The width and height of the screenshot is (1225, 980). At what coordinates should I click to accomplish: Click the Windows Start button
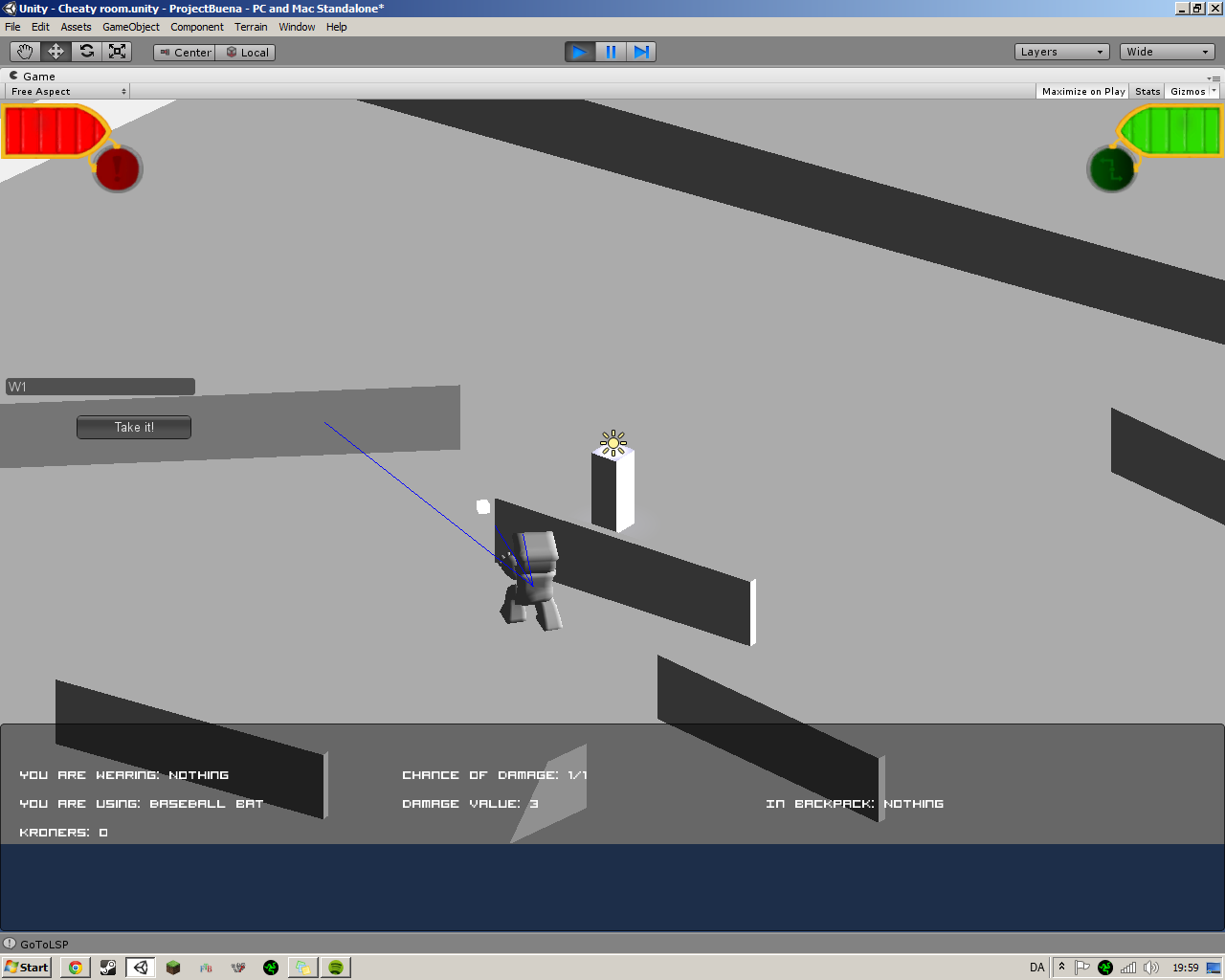(27, 968)
